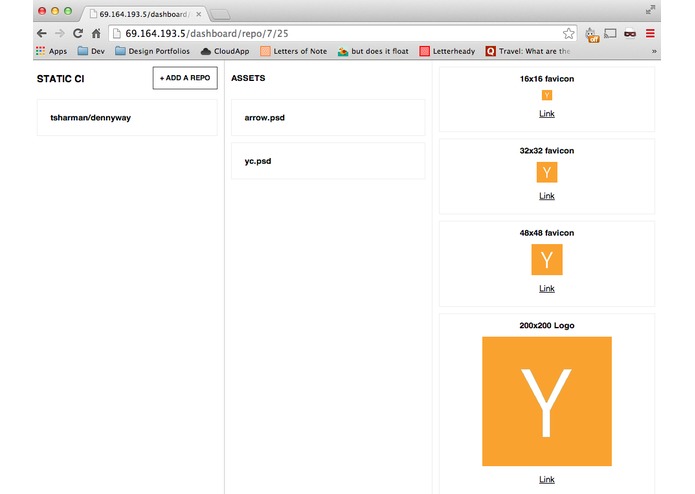This screenshot has width=695, height=494.
Task: Close the dashboard browser tab
Action: coord(199,14)
